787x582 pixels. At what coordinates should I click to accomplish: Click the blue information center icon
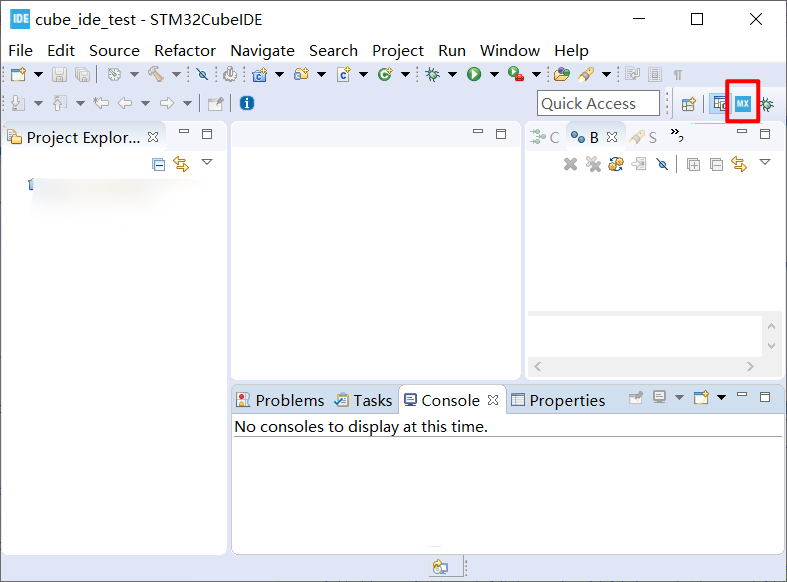[x=246, y=103]
